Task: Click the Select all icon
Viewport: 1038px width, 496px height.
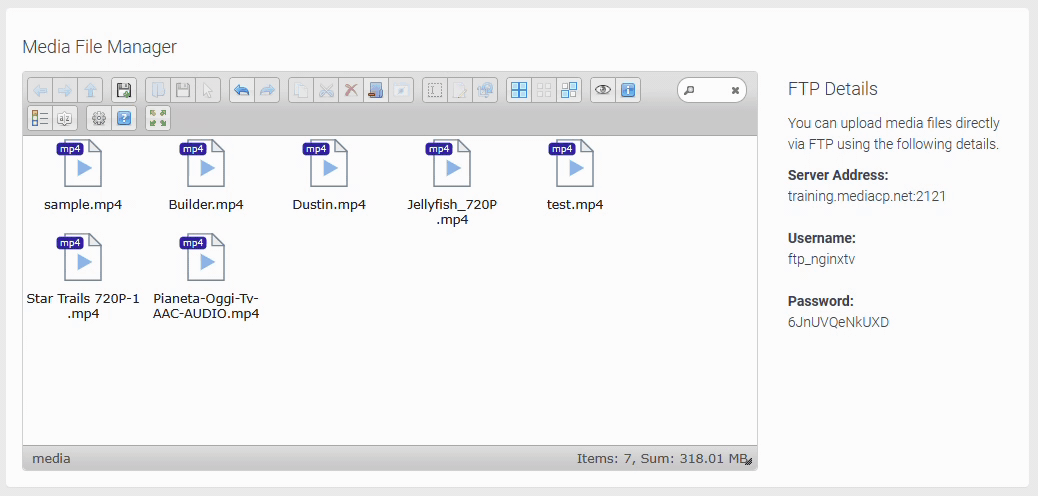Action: [519, 90]
